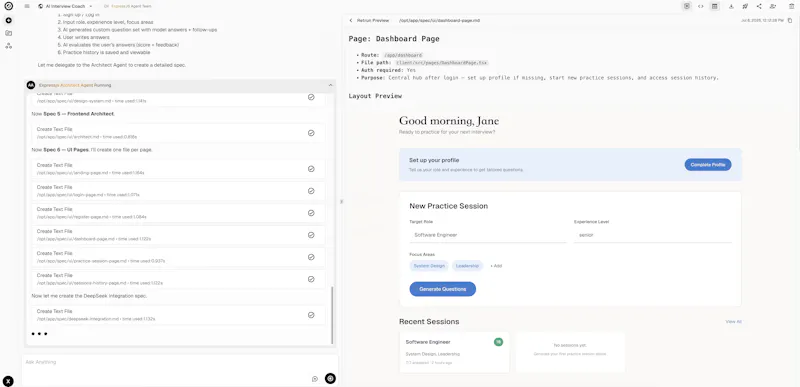Click the /opt/app/spec/ui/dashboard-page.md file path in the header
The width and height of the screenshot is (800, 387).
pyautogui.click(x=439, y=20)
